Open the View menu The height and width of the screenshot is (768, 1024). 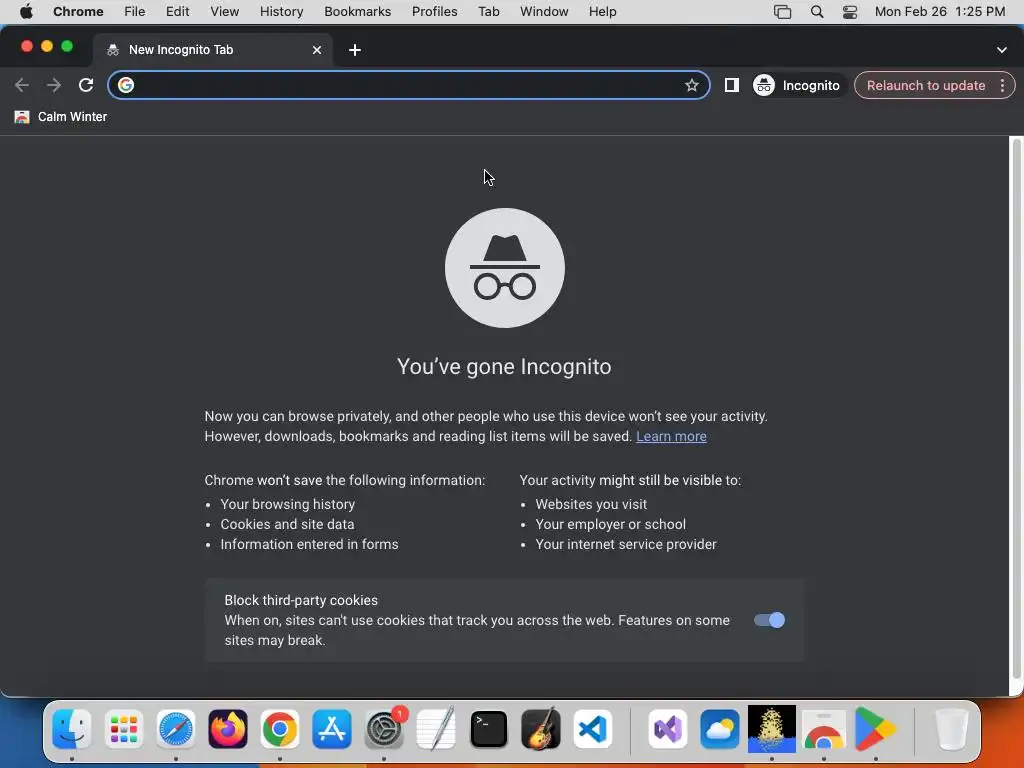tap(225, 12)
